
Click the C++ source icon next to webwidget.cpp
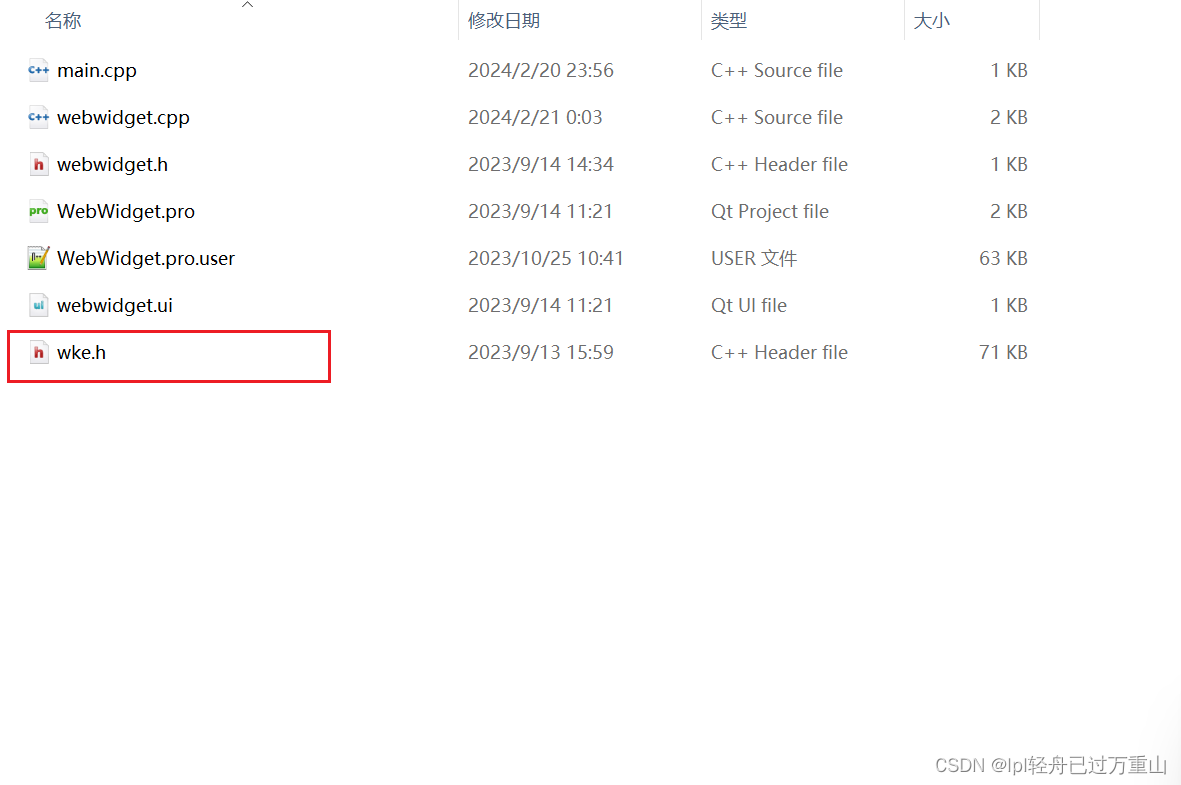point(38,117)
